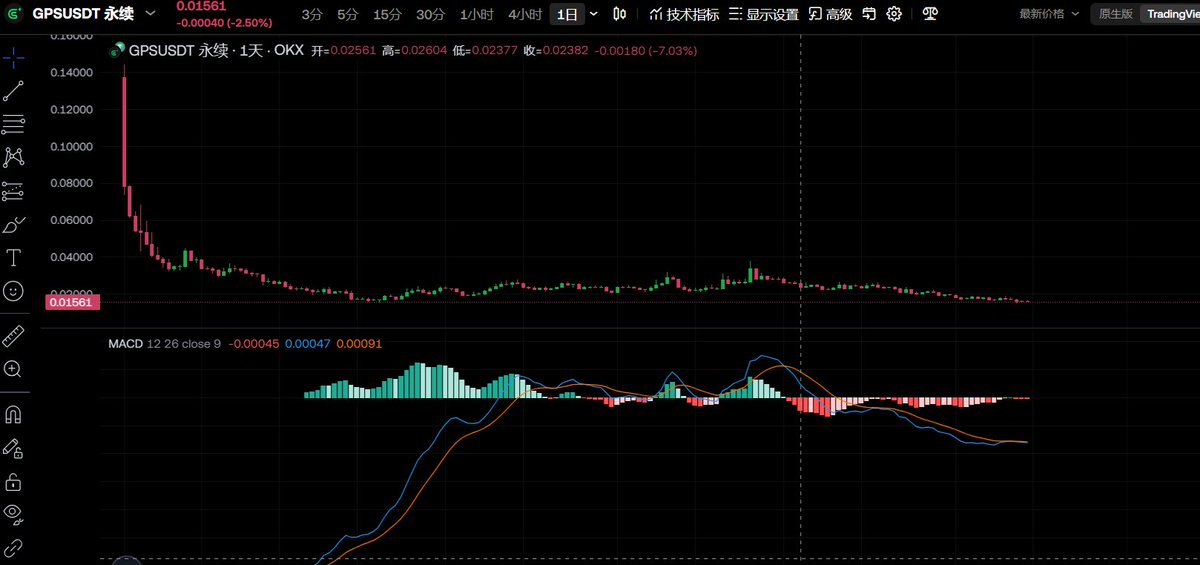
Task: Click the header price 0.01561
Action: point(202,6)
